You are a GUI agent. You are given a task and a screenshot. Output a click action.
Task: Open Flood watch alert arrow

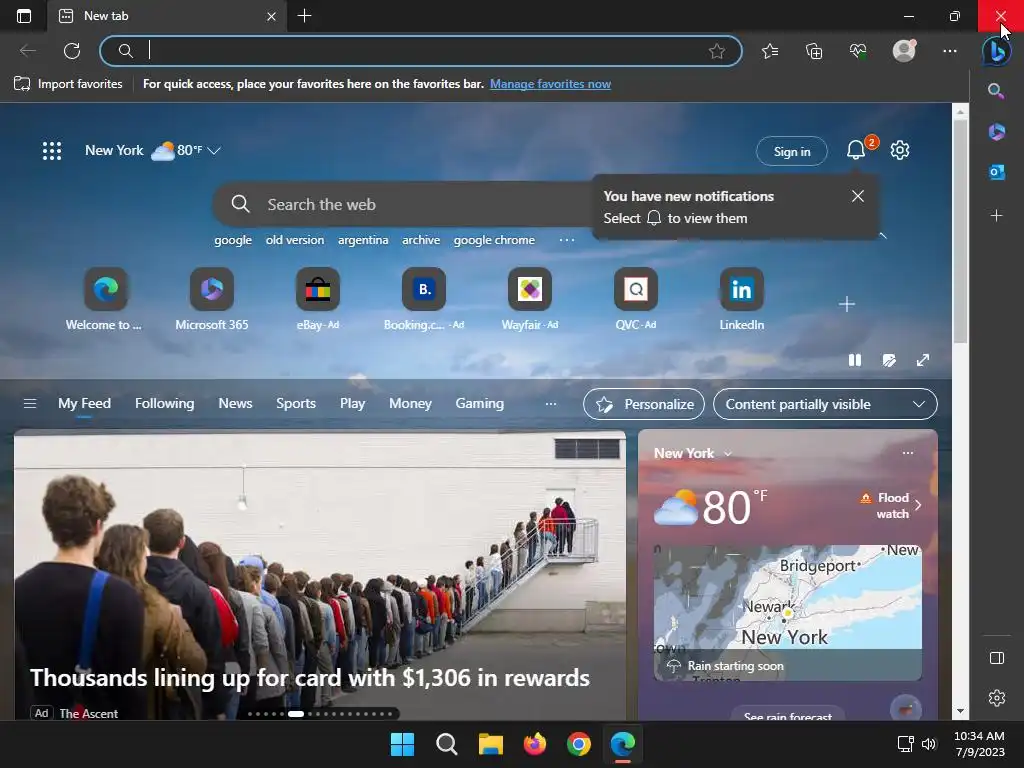[x=918, y=505]
